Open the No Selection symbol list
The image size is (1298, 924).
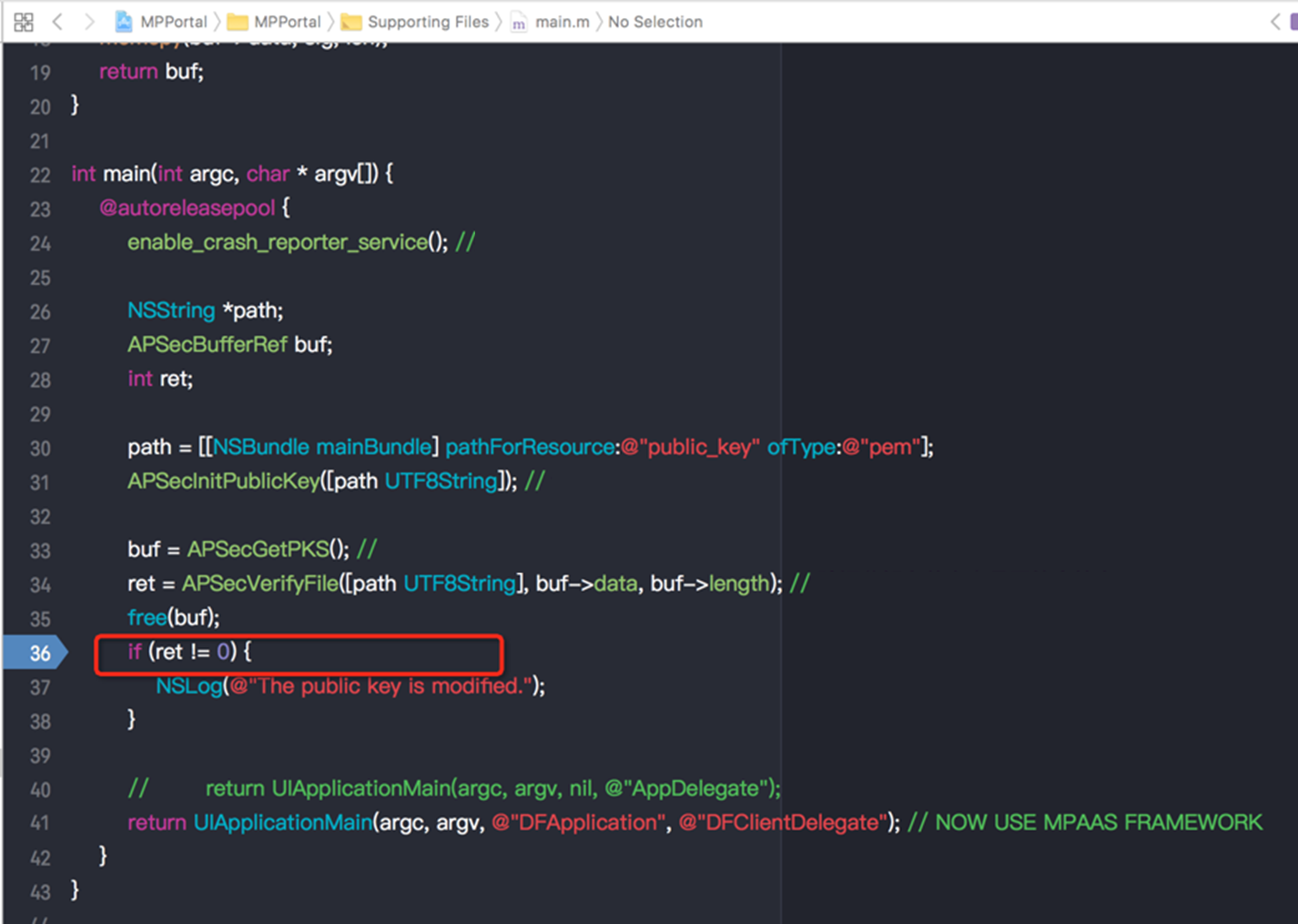click(x=654, y=22)
